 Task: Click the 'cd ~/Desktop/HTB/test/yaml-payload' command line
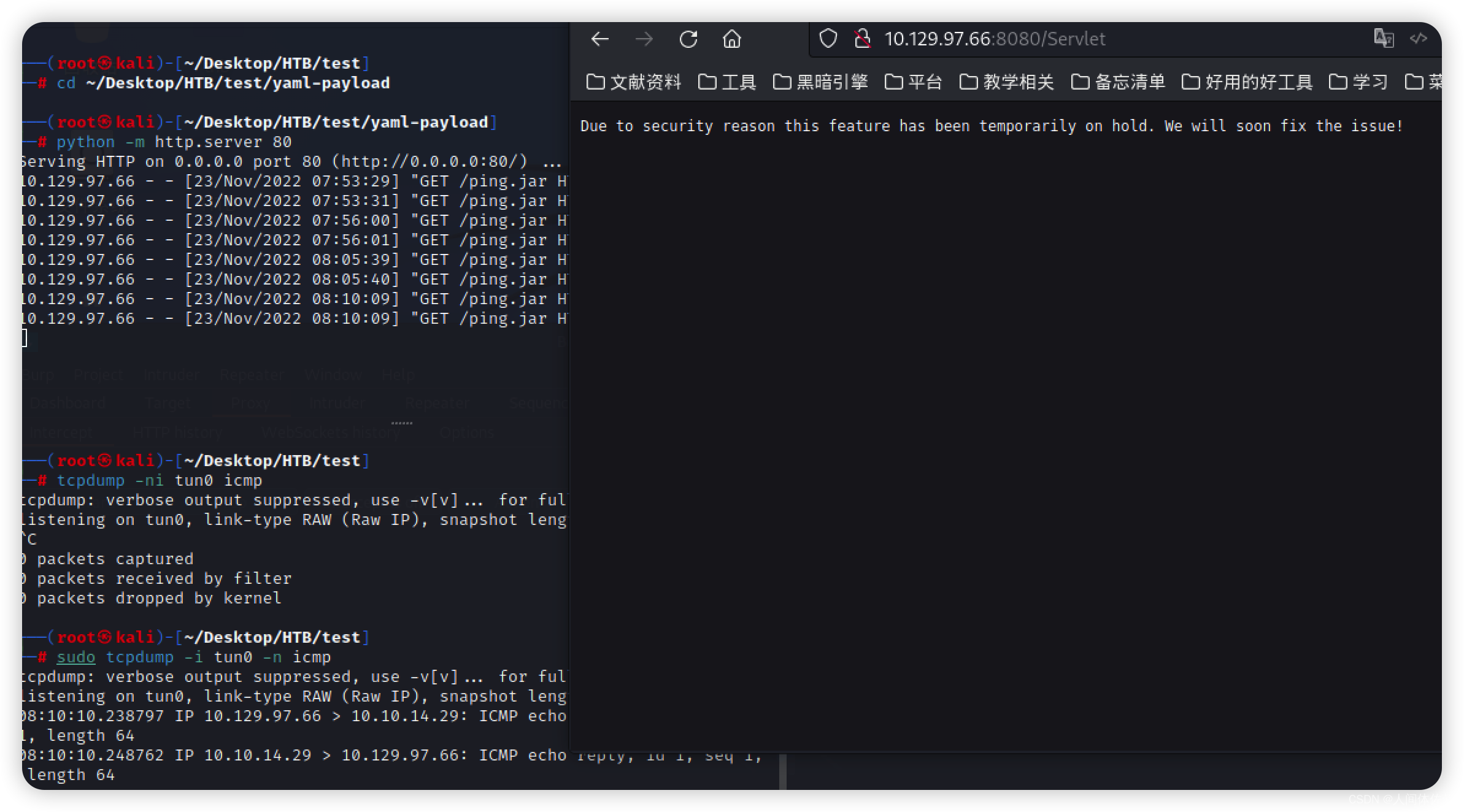(223, 83)
